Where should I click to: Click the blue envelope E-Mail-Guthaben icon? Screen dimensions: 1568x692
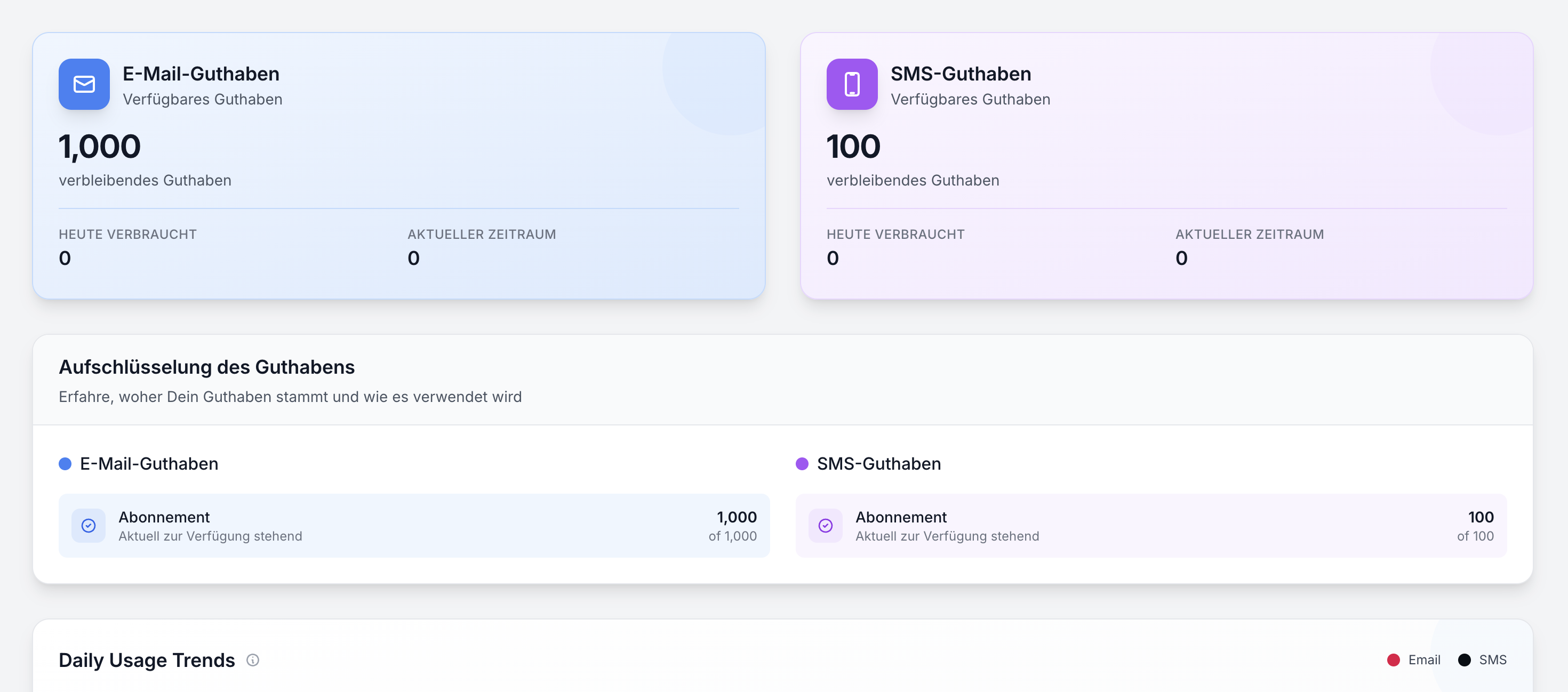tap(84, 84)
